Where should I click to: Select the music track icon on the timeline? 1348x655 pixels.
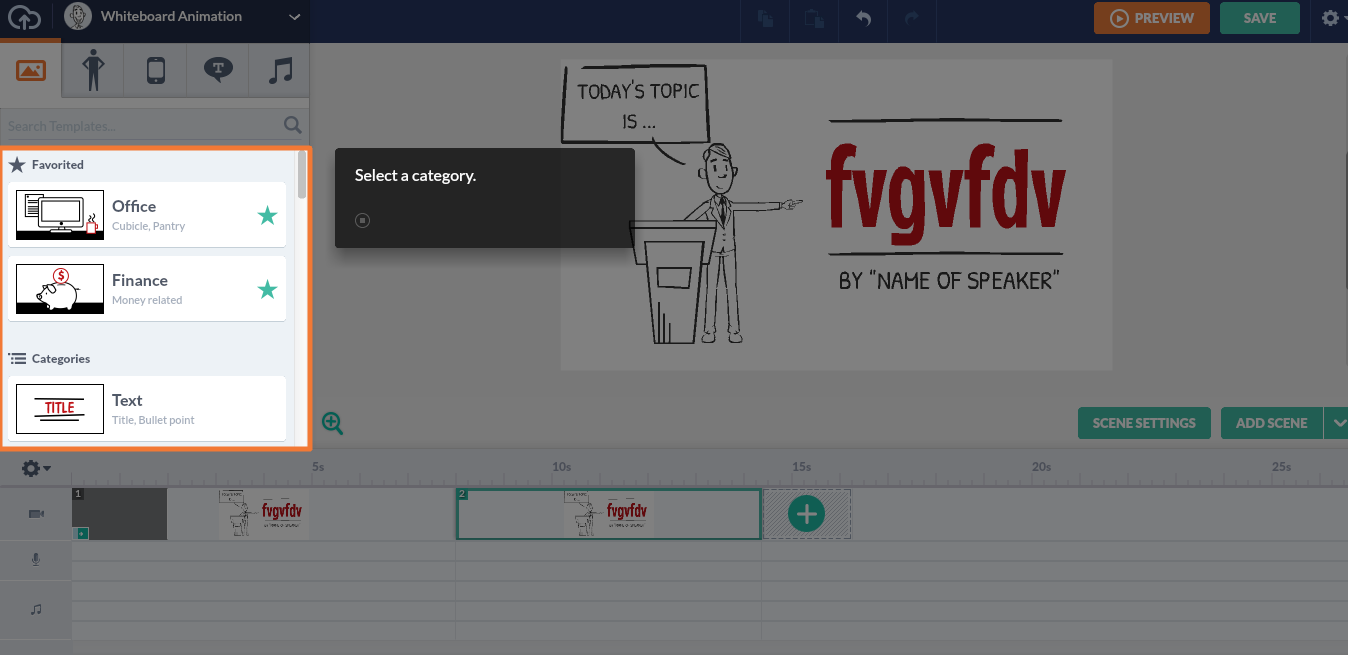click(36, 608)
